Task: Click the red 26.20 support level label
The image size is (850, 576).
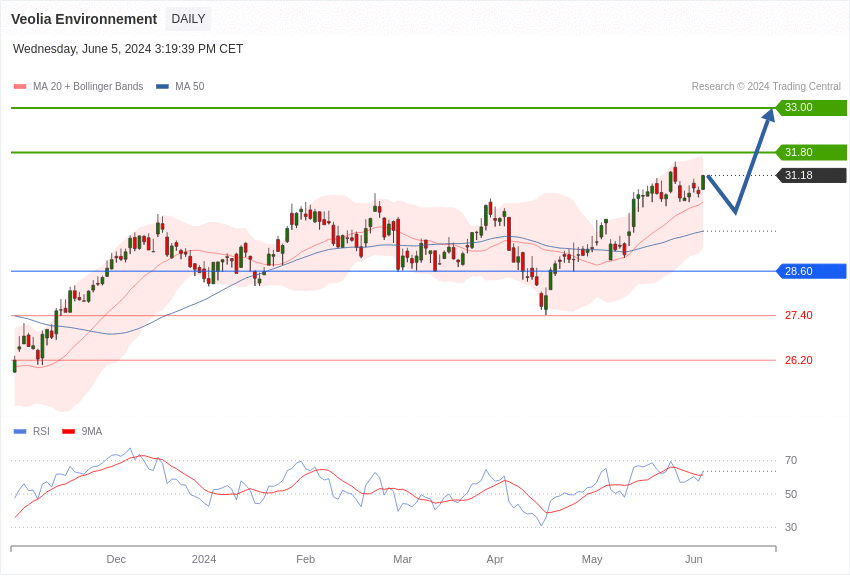Action: click(798, 360)
